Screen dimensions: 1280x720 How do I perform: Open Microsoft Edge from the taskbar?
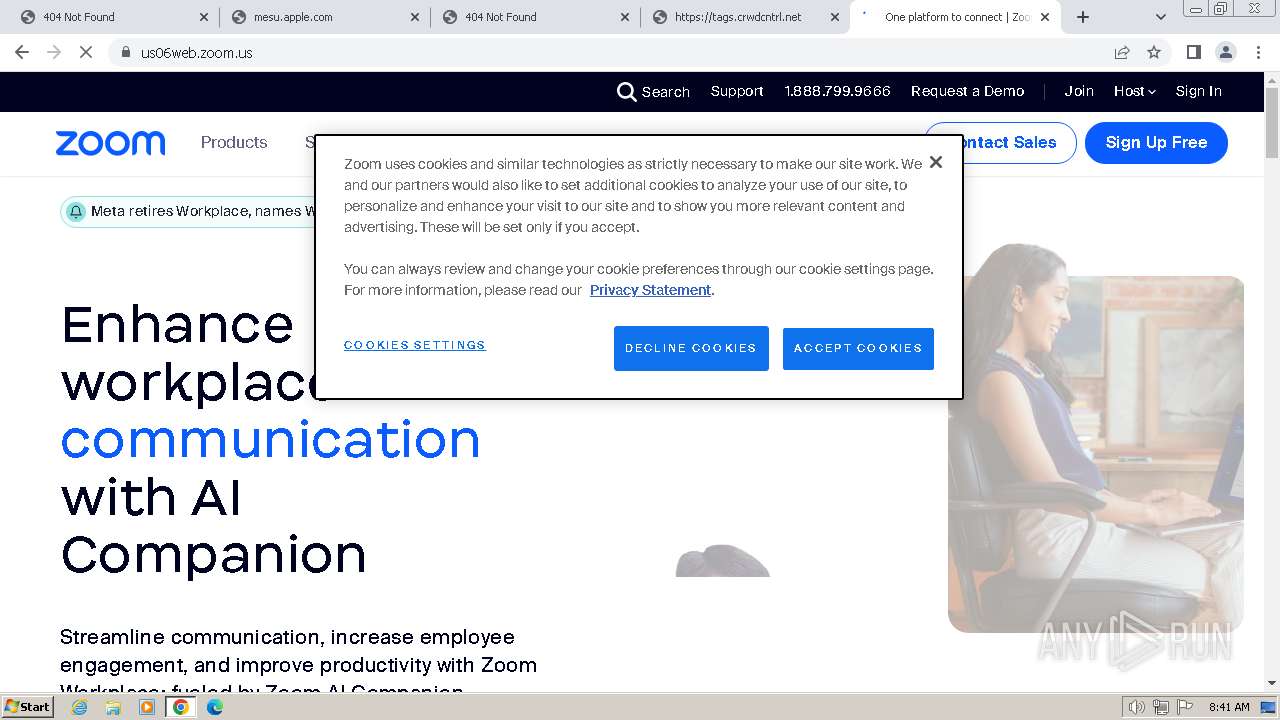coord(215,707)
